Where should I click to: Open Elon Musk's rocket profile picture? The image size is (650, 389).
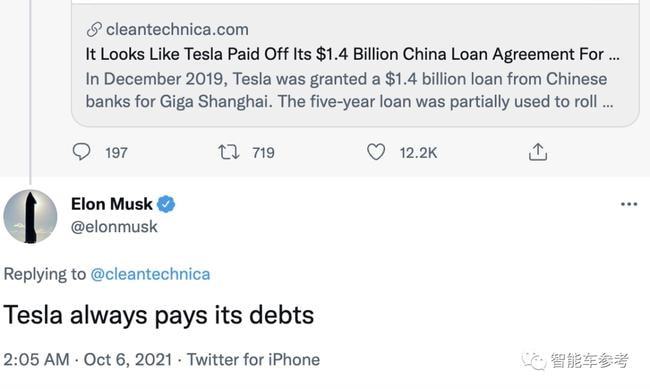(x=30, y=216)
